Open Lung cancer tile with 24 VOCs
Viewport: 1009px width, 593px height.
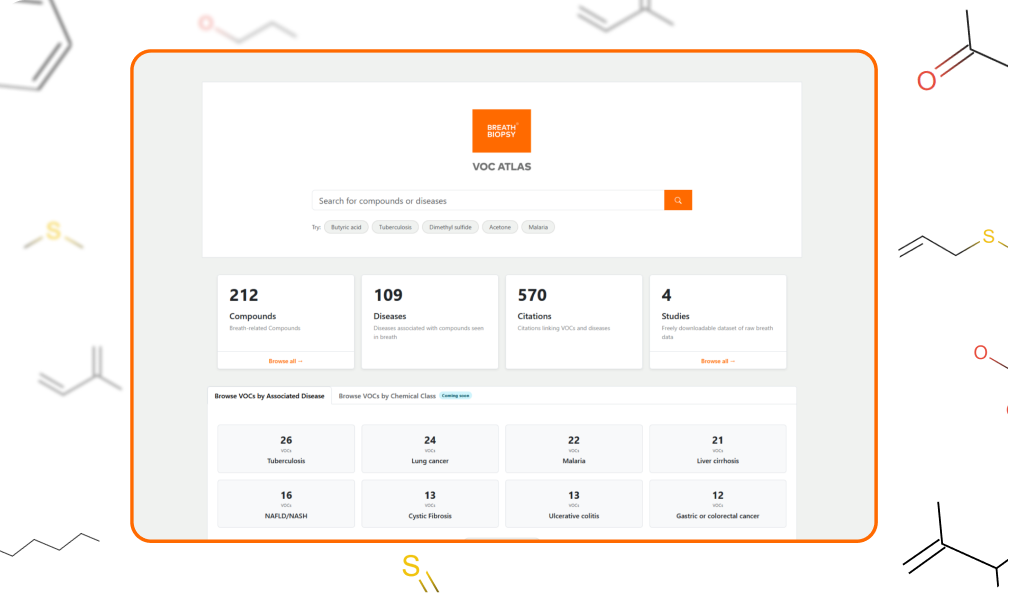430,449
